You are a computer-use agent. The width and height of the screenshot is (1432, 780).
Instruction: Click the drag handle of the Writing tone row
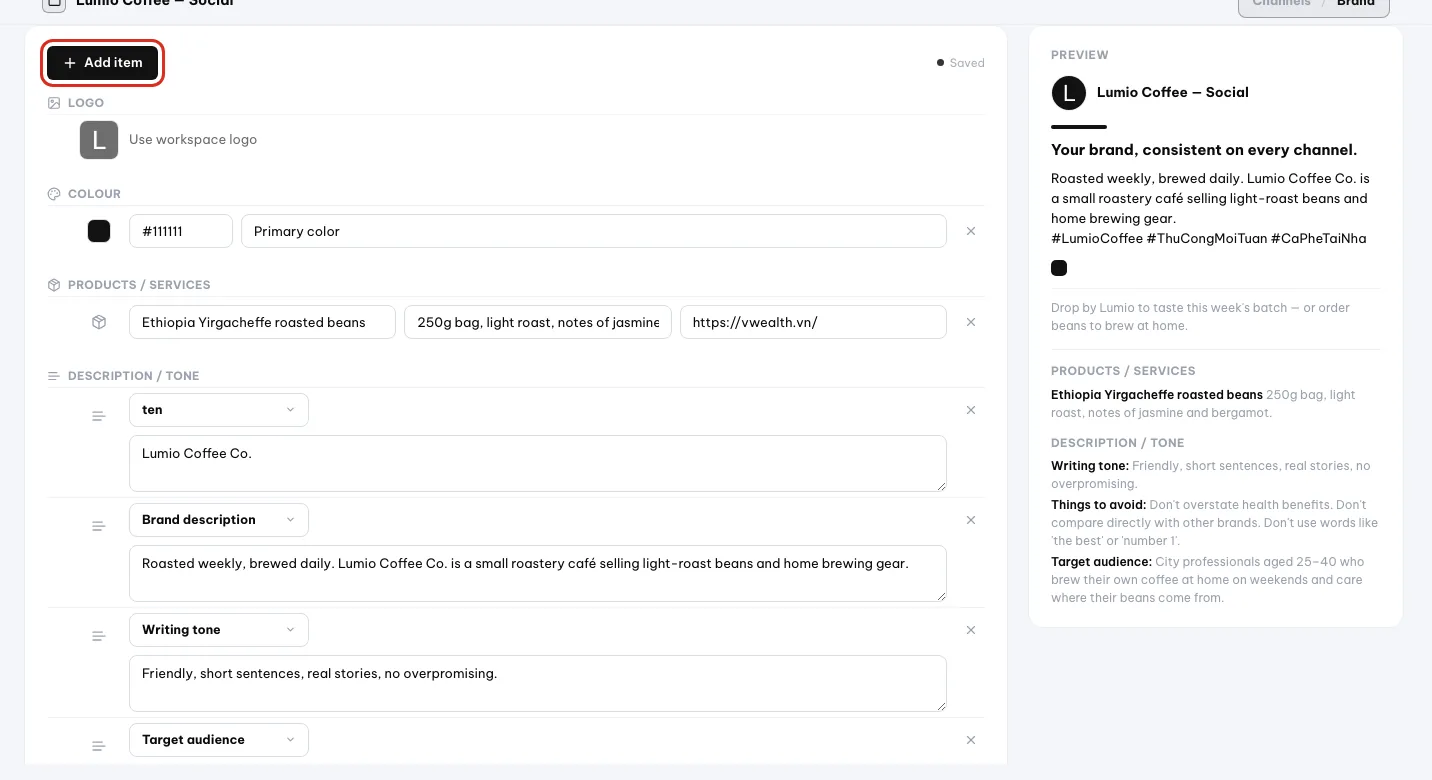(99, 636)
